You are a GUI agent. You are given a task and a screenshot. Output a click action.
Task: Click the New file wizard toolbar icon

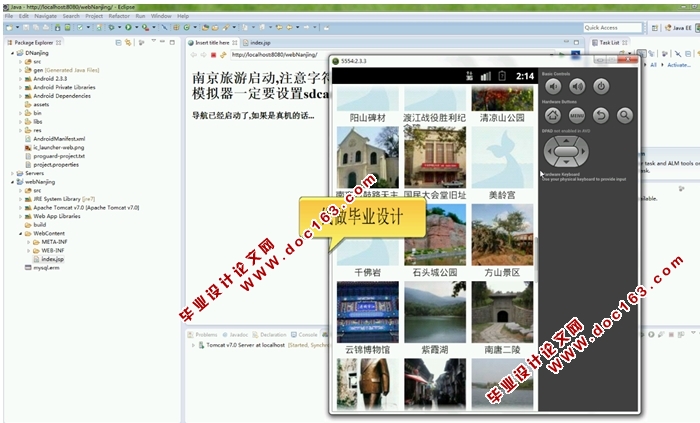9,28
